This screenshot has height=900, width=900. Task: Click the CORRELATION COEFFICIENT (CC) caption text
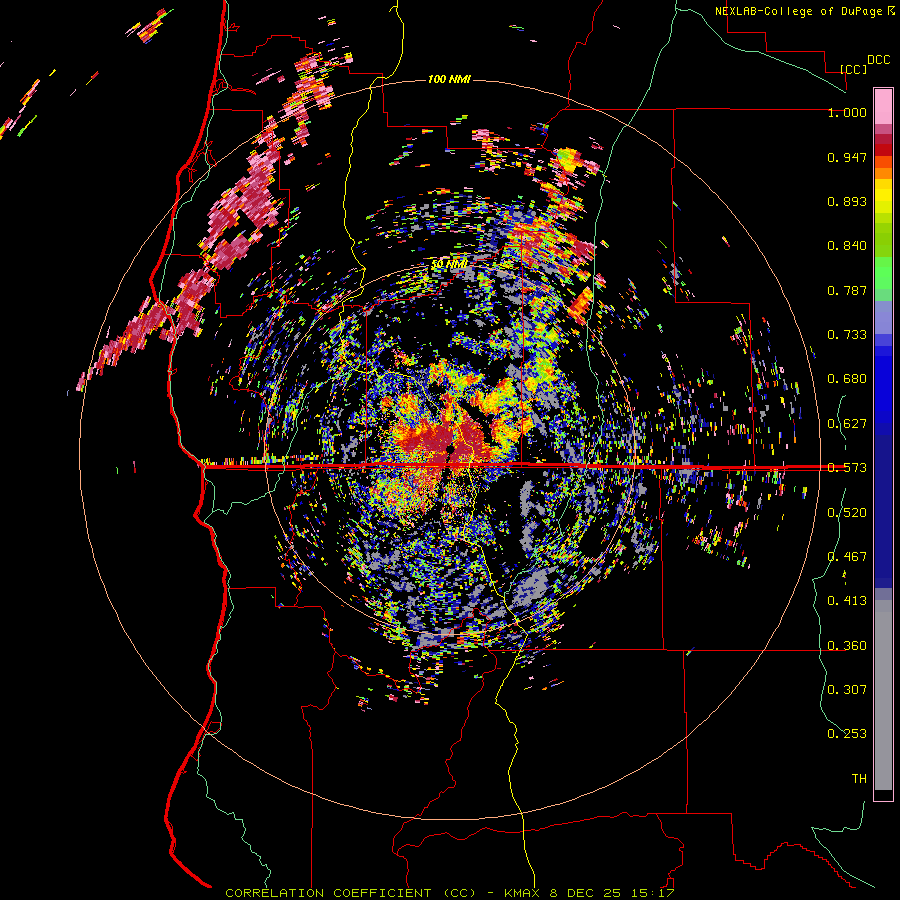[351, 893]
